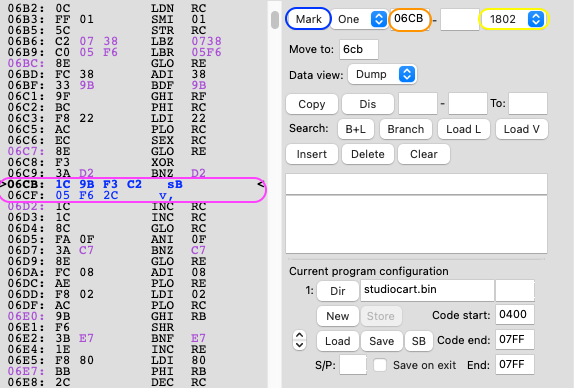
Task: Click the Dir button for program 1
Action: click(338, 291)
